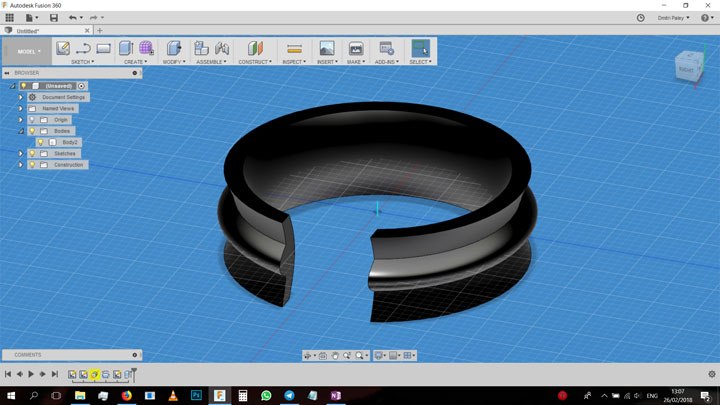
Task: Hide Body2 using its light bulb
Action: pyautogui.click(x=41, y=142)
